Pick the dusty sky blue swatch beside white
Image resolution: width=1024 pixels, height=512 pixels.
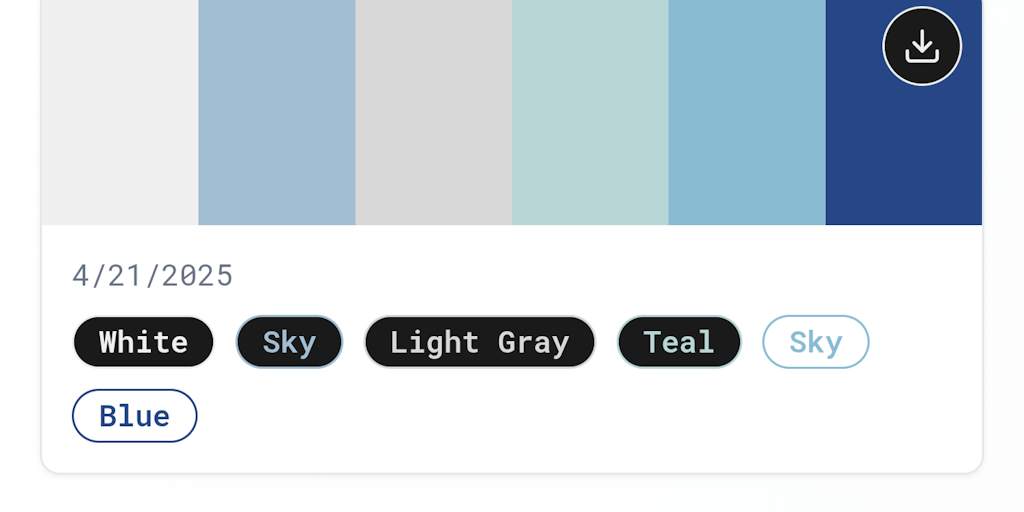pyautogui.click(x=277, y=112)
